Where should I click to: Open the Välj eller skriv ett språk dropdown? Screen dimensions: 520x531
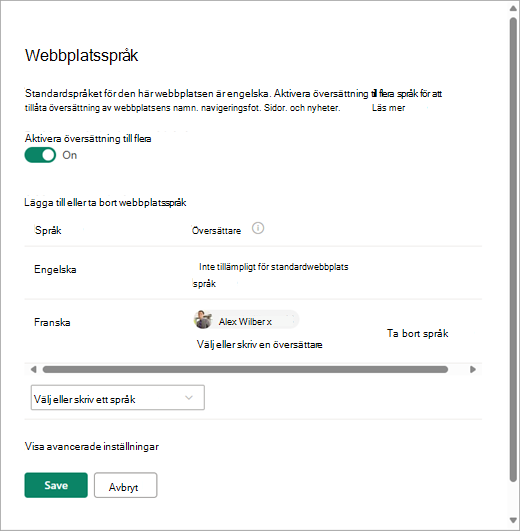click(x=117, y=398)
